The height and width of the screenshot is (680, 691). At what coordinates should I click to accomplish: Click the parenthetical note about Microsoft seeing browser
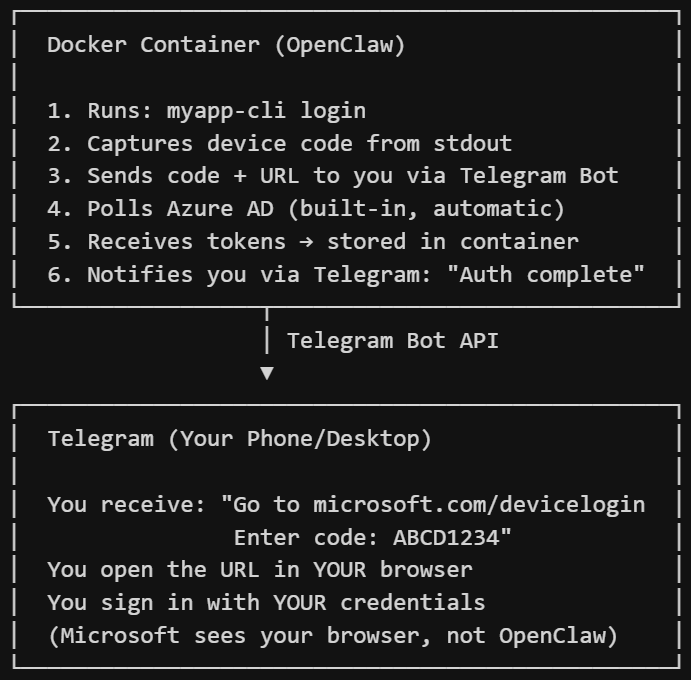click(332, 635)
